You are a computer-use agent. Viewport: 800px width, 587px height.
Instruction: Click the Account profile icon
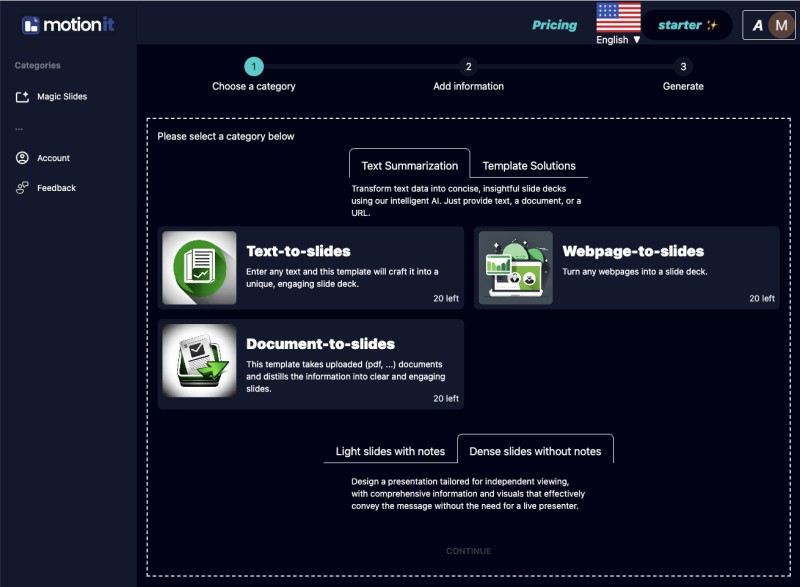(x=22, y=158)
